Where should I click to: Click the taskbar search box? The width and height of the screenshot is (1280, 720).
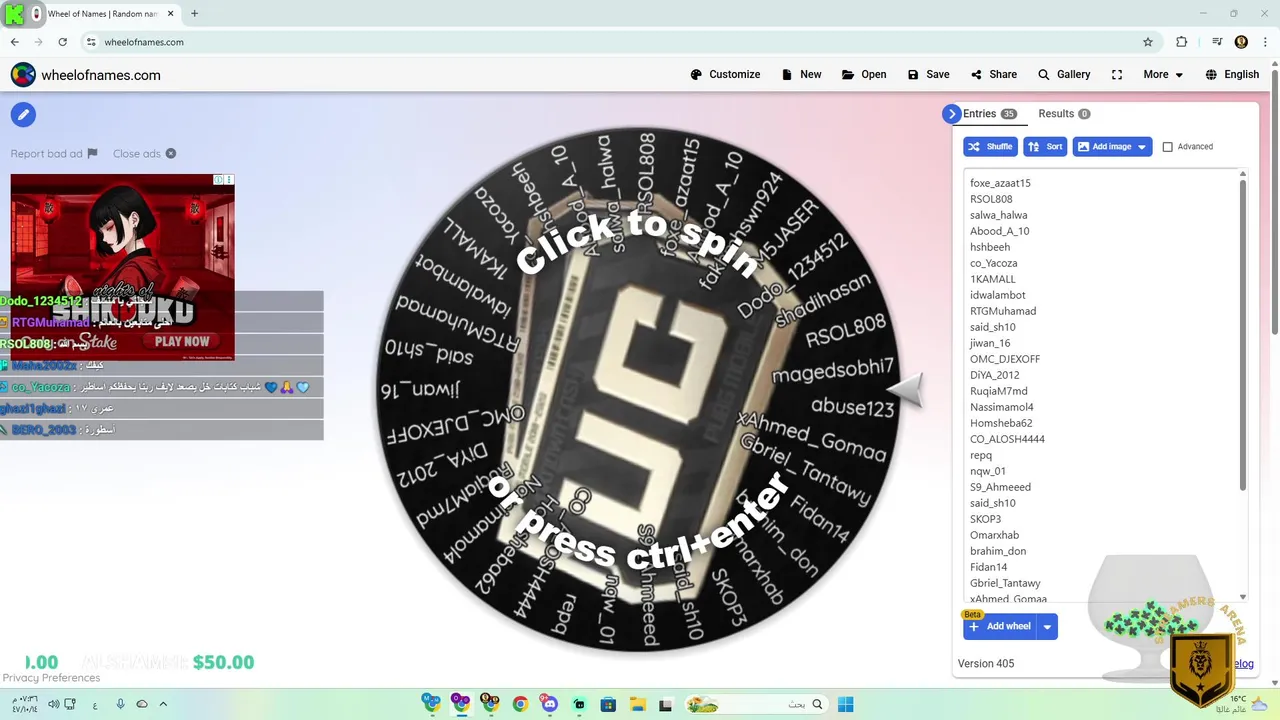755,704
